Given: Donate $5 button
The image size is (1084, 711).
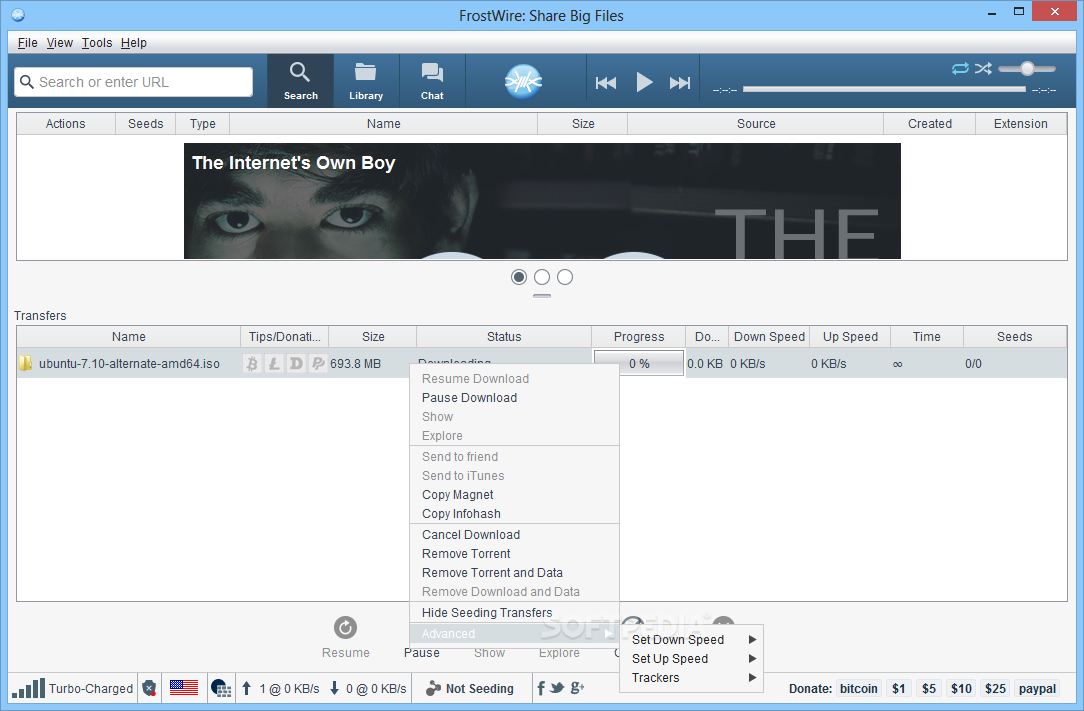Looking at the screenshot, I should [x=928, y=688].
